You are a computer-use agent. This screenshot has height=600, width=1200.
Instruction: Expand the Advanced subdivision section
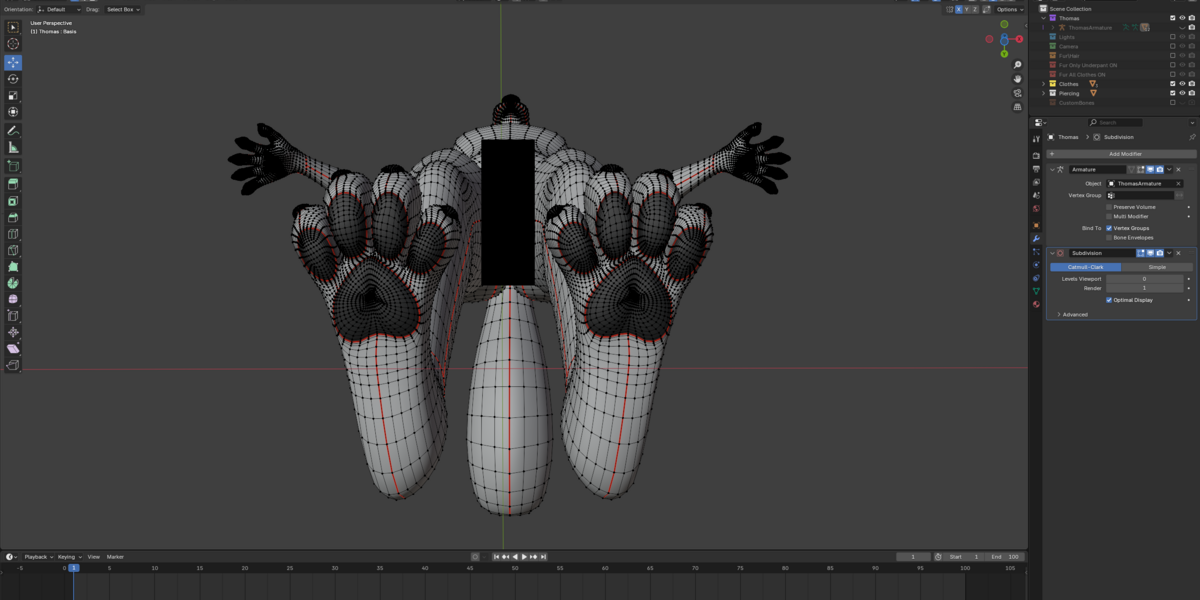pos(1074,315)
